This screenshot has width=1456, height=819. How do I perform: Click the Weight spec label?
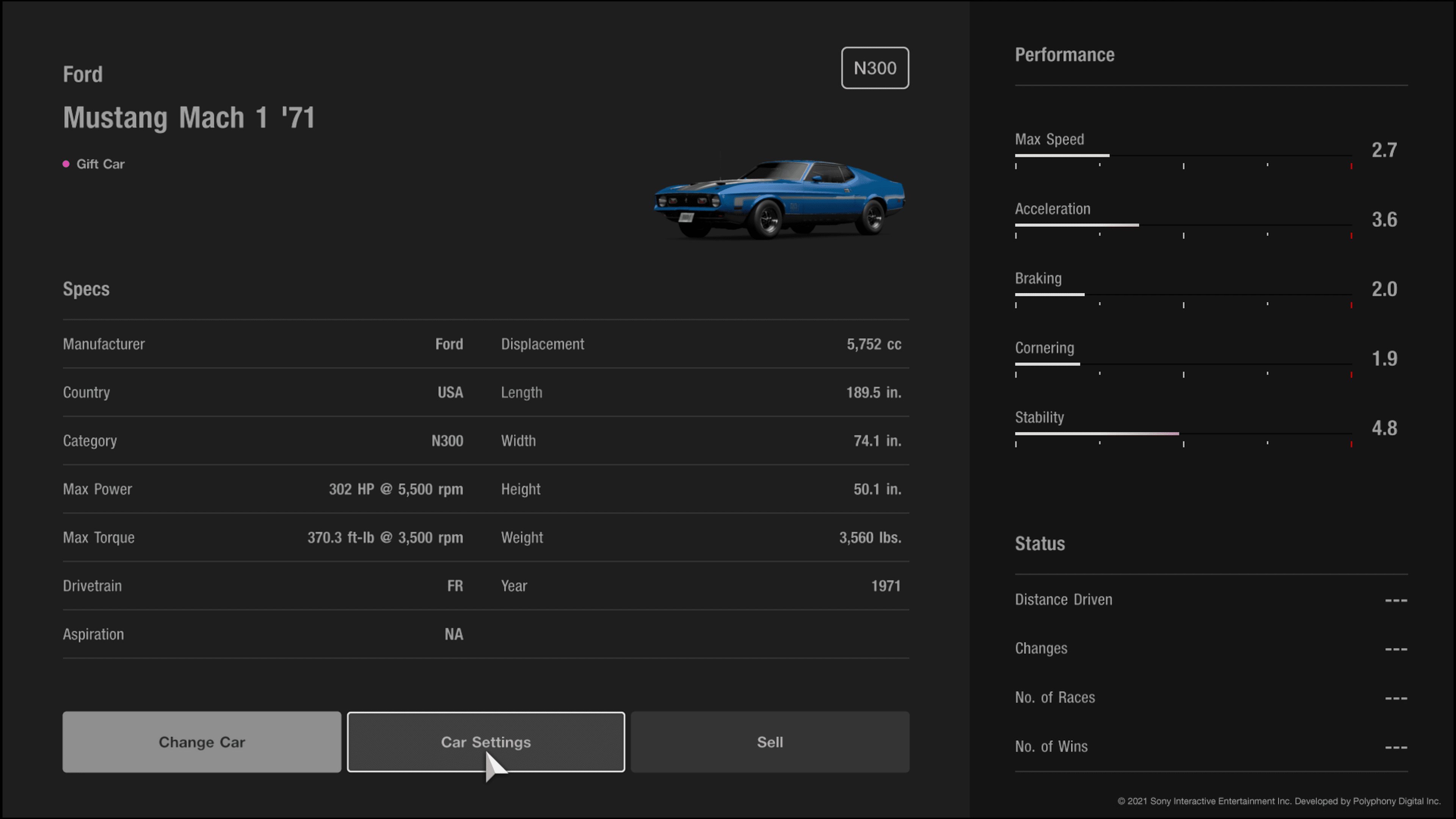[x=522, y=538]
